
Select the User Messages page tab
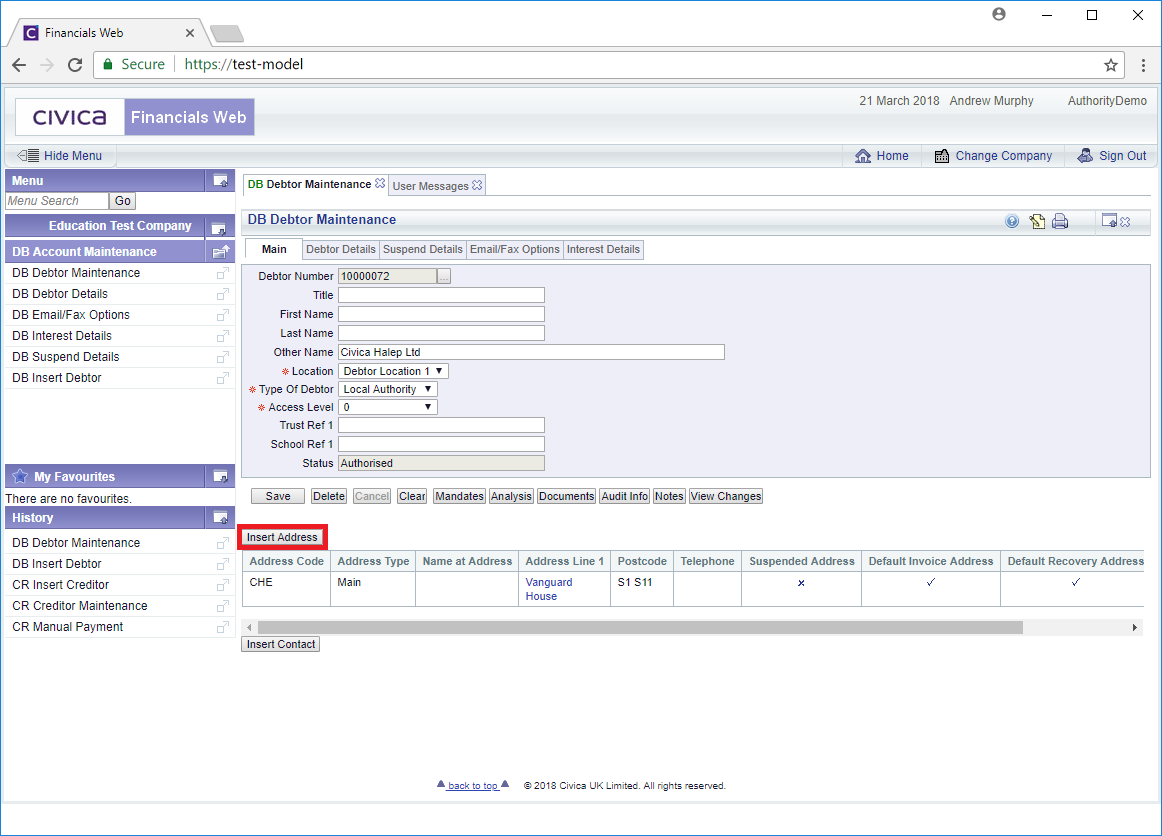tap(430, 186)
